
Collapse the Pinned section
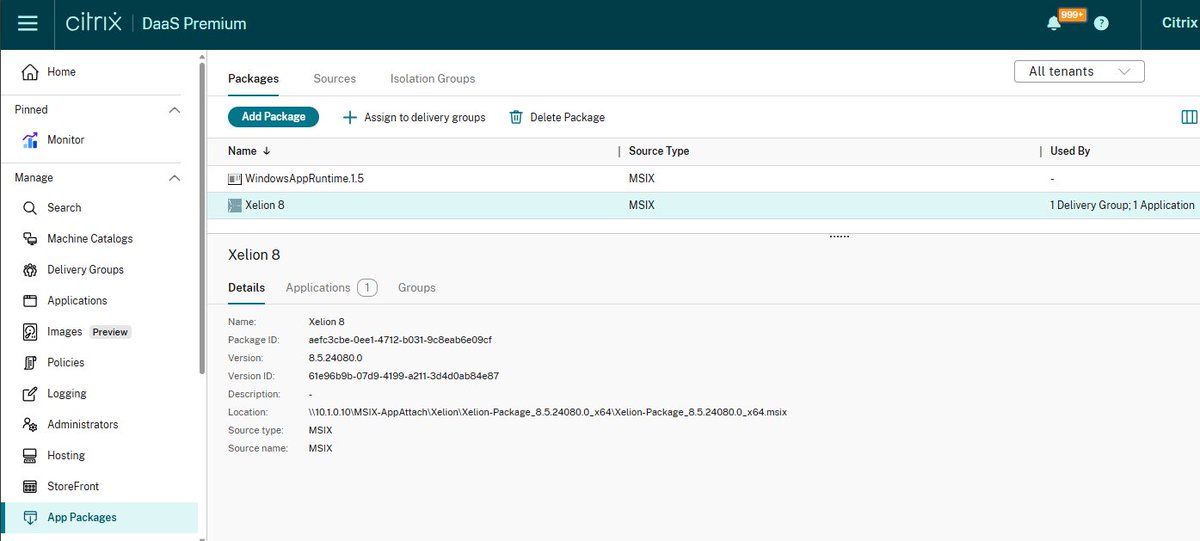point(174,110)
